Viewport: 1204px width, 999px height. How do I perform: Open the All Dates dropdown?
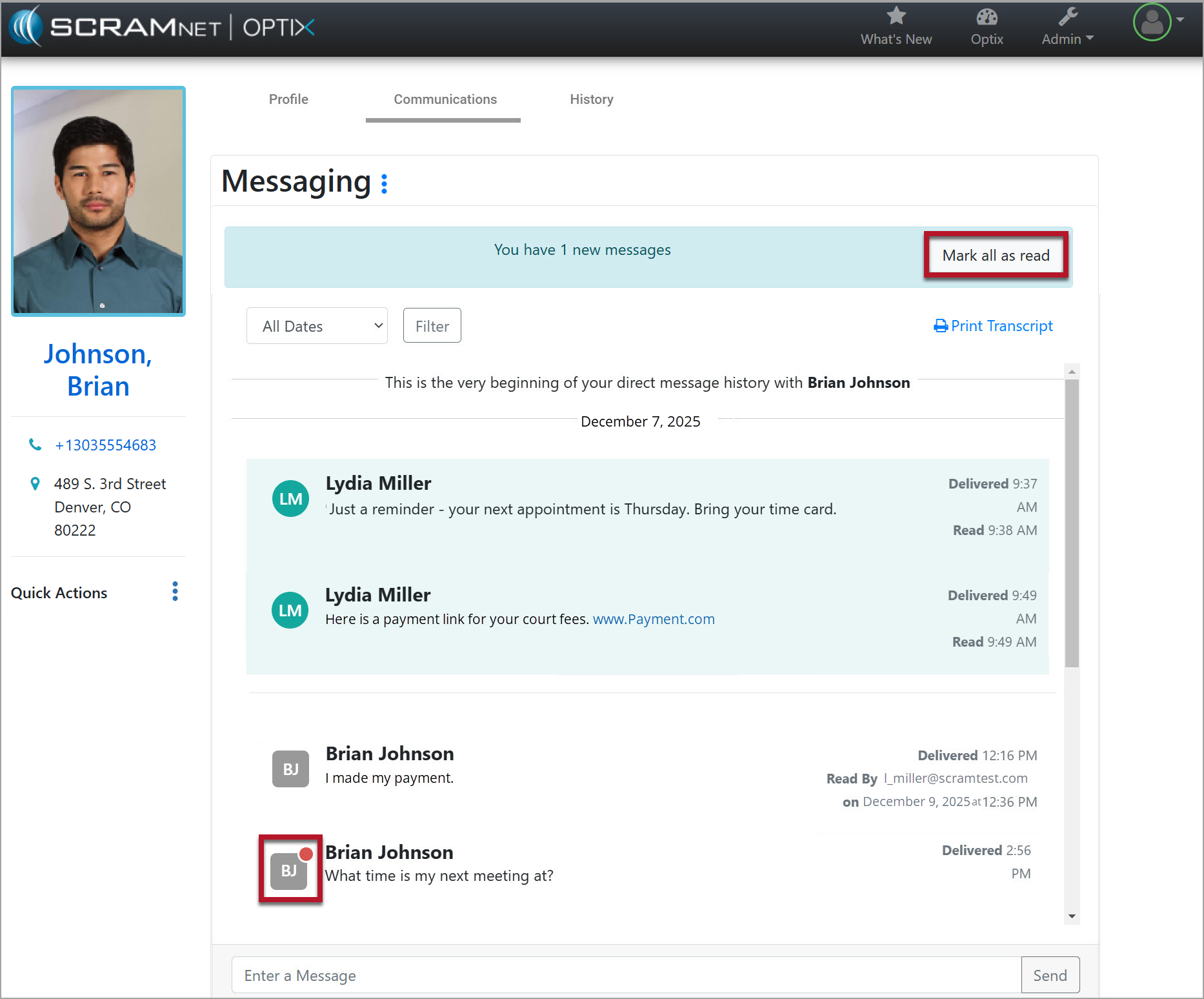(x=317, y=326)
